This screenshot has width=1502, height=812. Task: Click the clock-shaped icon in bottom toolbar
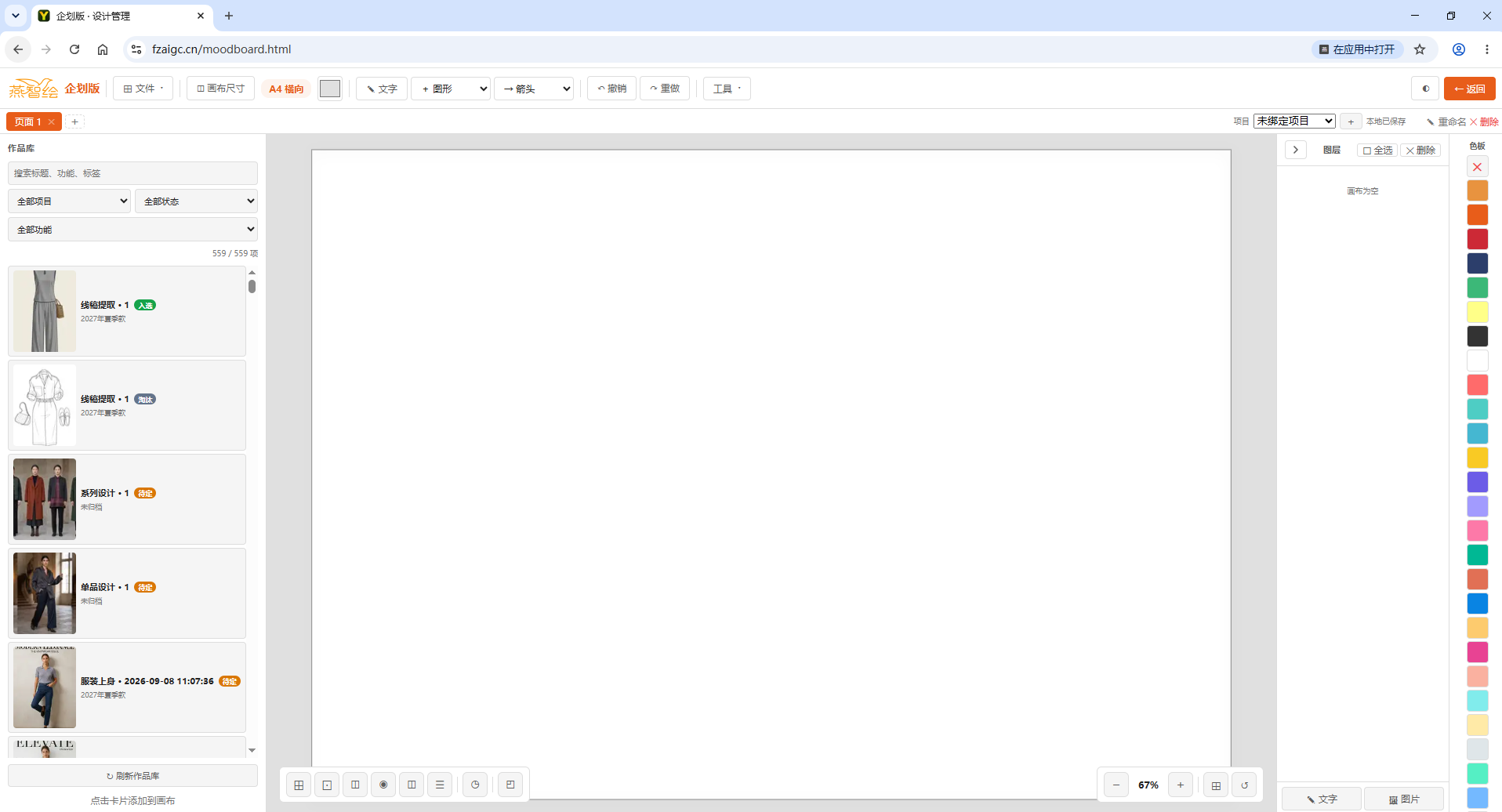pos(475,785)
